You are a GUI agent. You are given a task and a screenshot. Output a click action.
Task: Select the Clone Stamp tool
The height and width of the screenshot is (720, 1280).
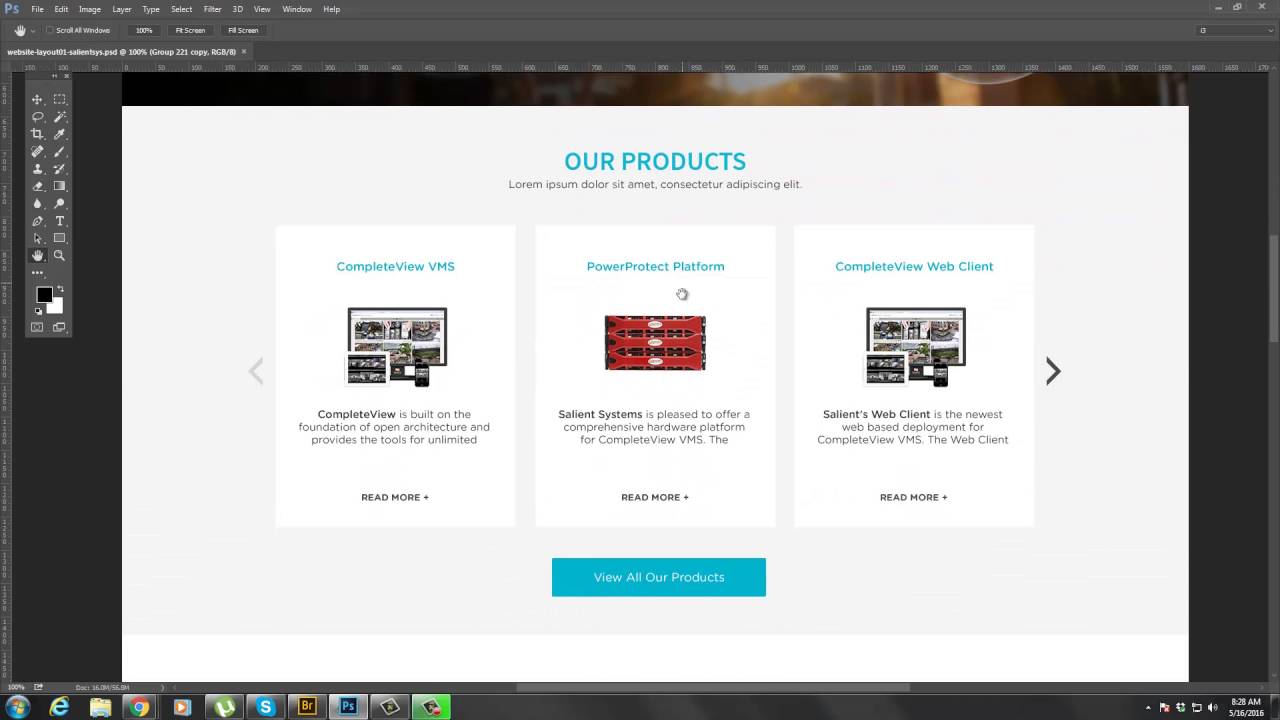point(37,169)
